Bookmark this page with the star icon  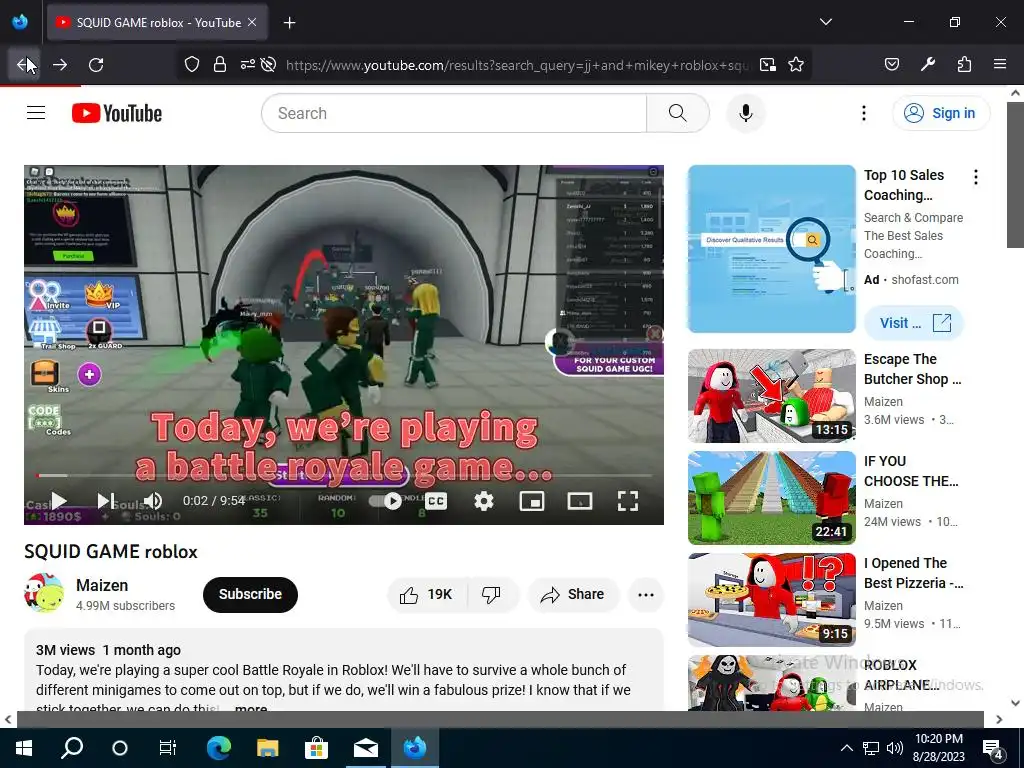click(x=795, y=65)
